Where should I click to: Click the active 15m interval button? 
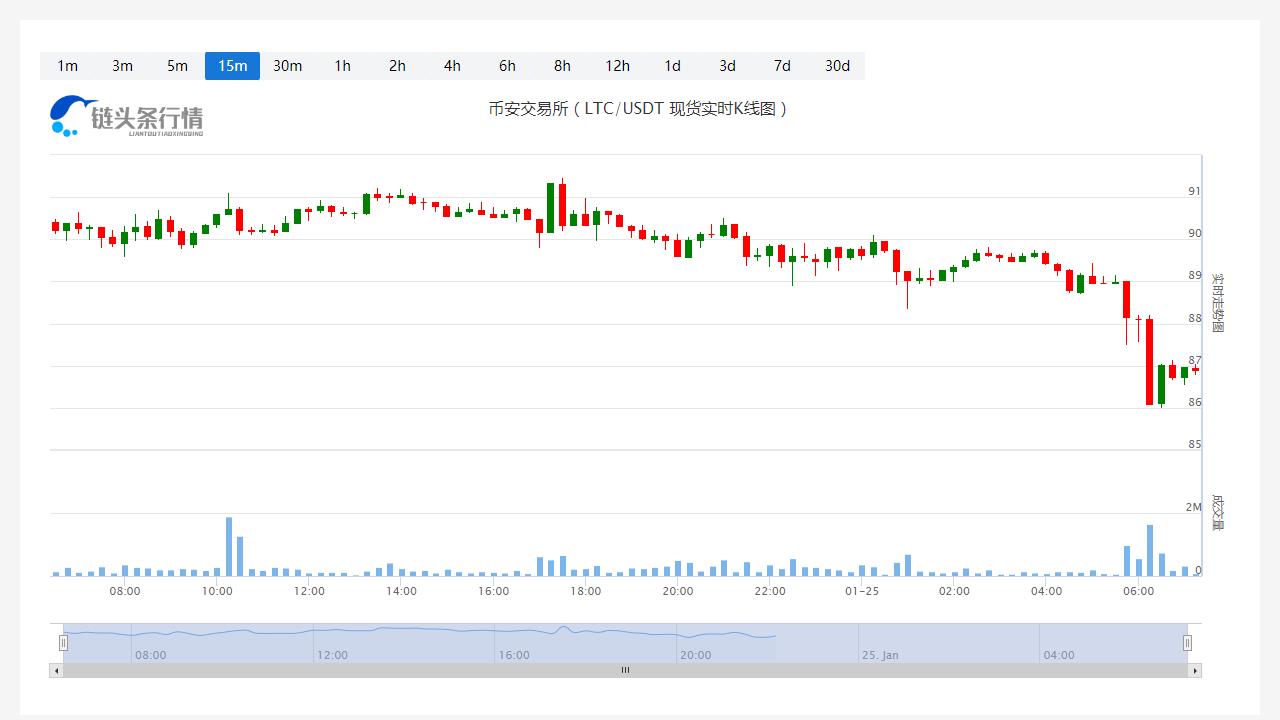pos(232,66)
